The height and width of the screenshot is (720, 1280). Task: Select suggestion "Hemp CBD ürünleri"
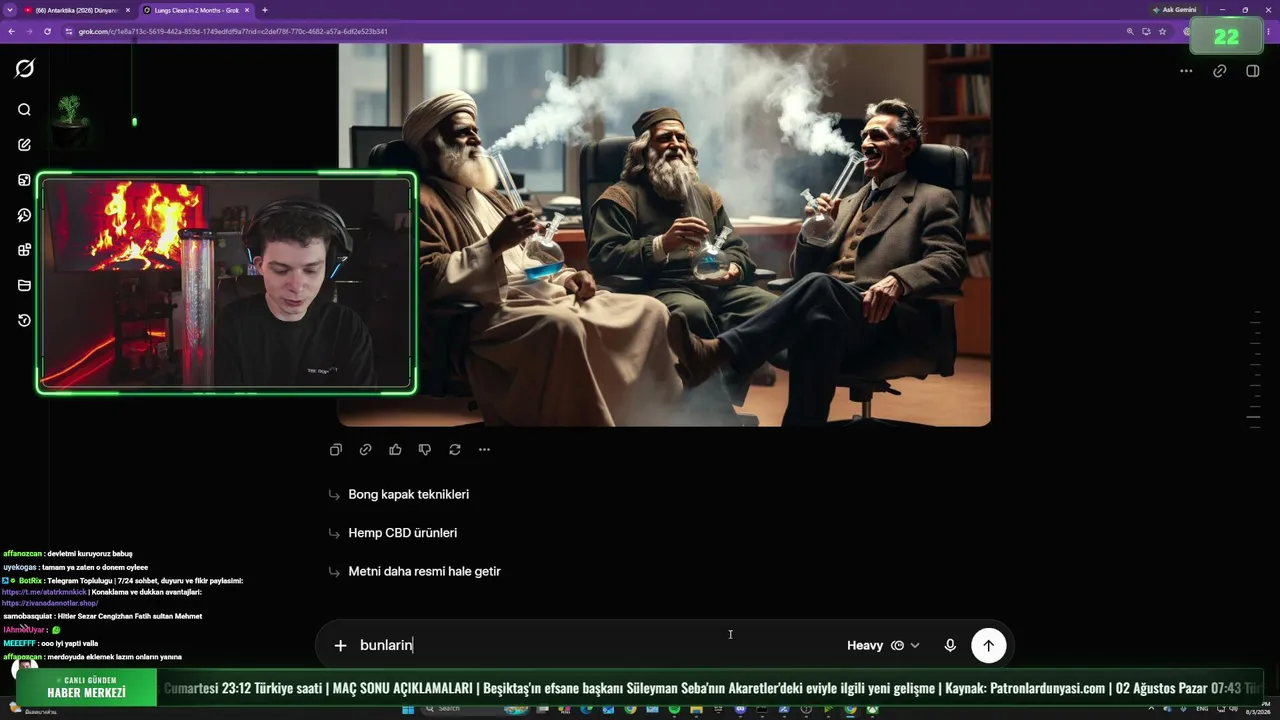(x=402, y=533)
